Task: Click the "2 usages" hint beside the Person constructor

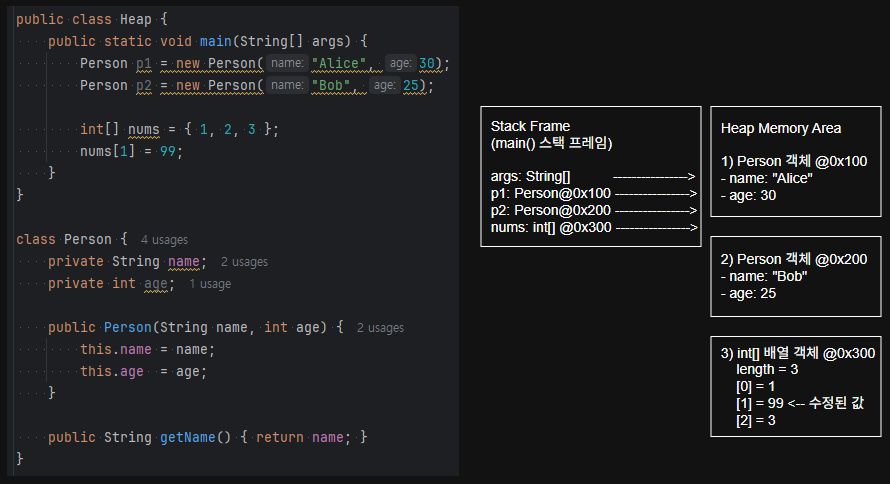Action: [380, 328]
